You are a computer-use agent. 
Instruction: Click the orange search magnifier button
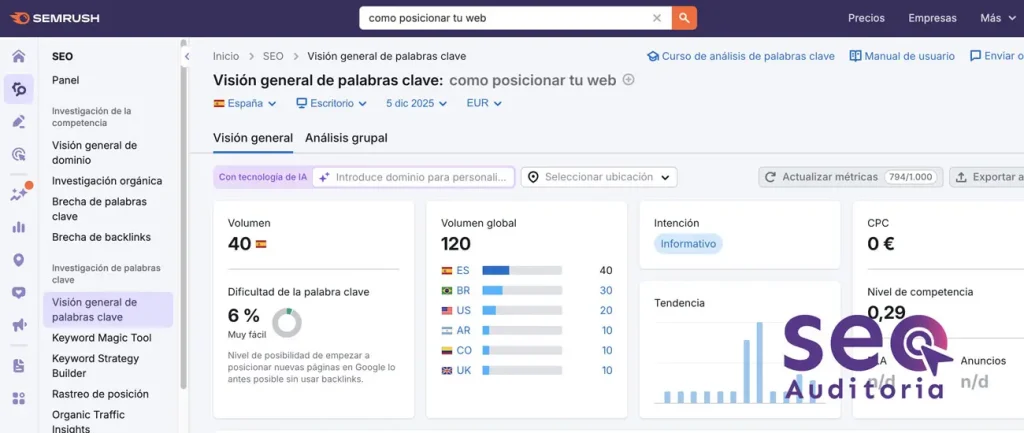(684, 18)
